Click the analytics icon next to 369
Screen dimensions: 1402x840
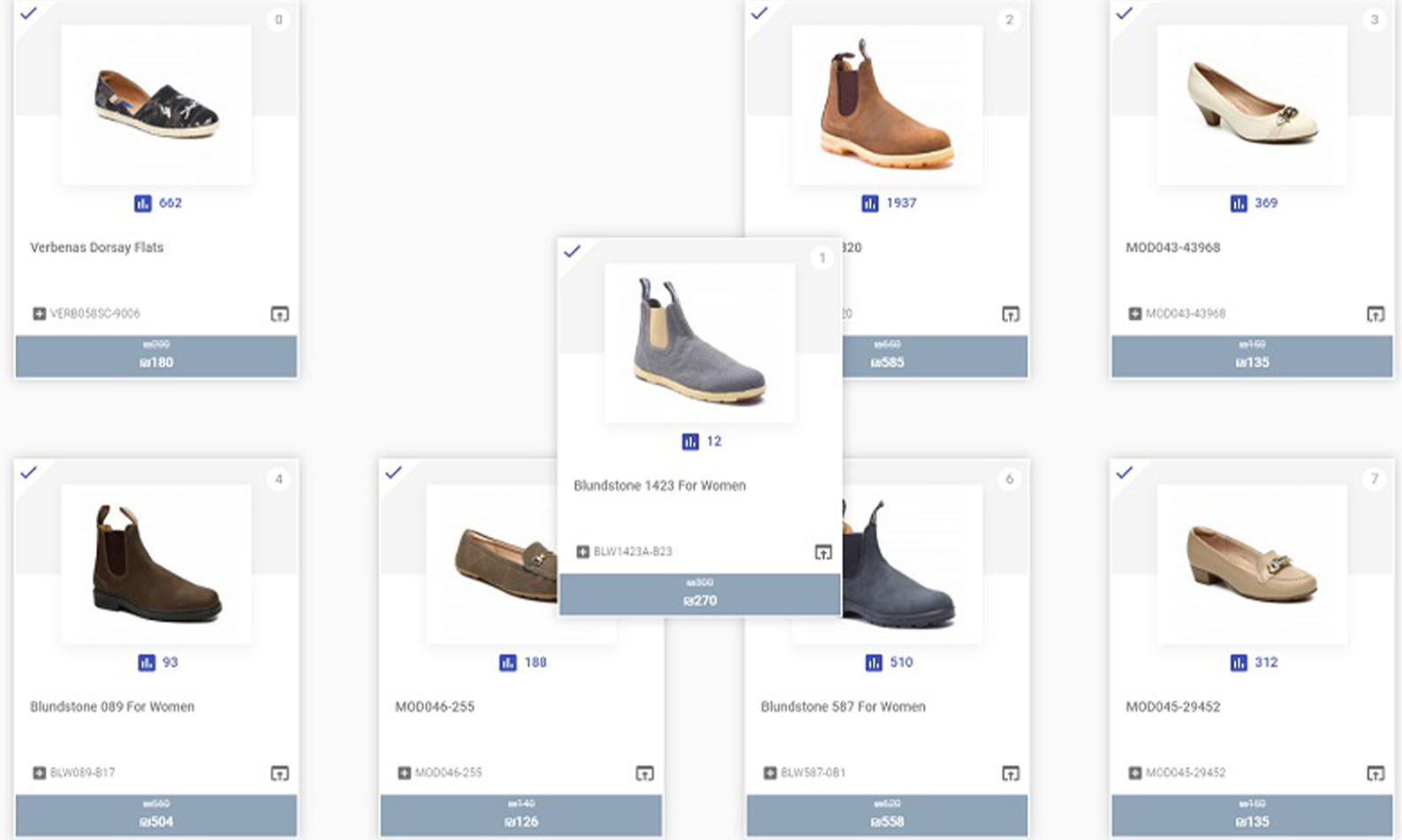point(1239,203)
